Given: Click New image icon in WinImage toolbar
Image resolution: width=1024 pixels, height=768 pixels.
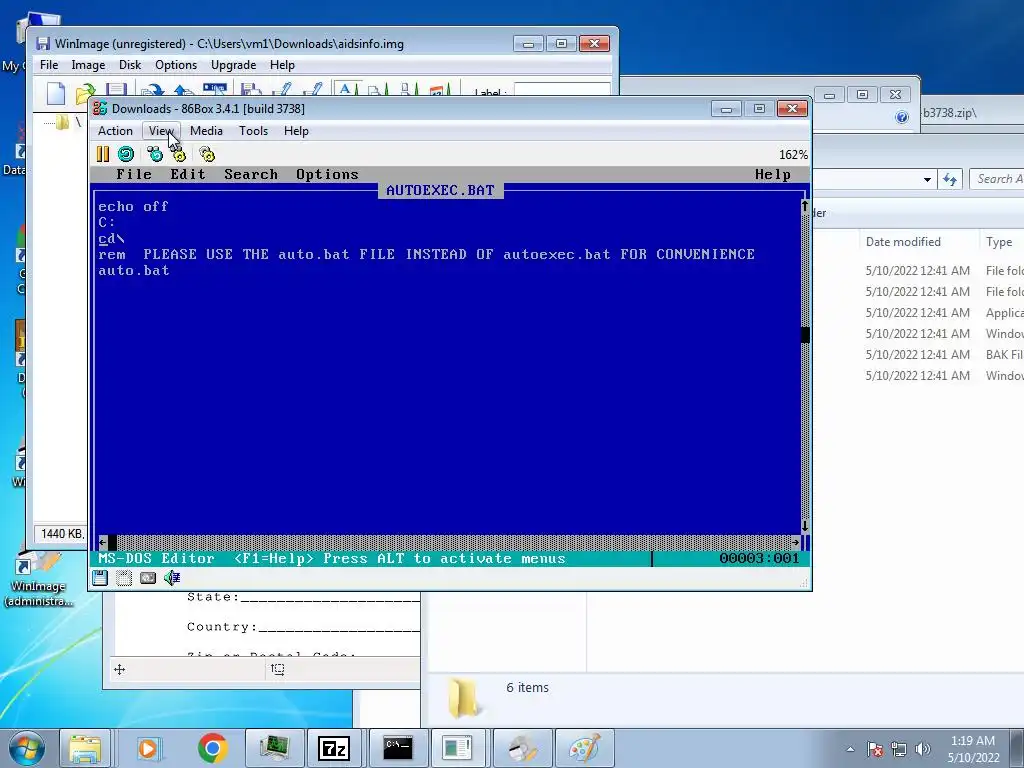Looking at the screenshot, I should pyautogui.click(x=56, y=93).
